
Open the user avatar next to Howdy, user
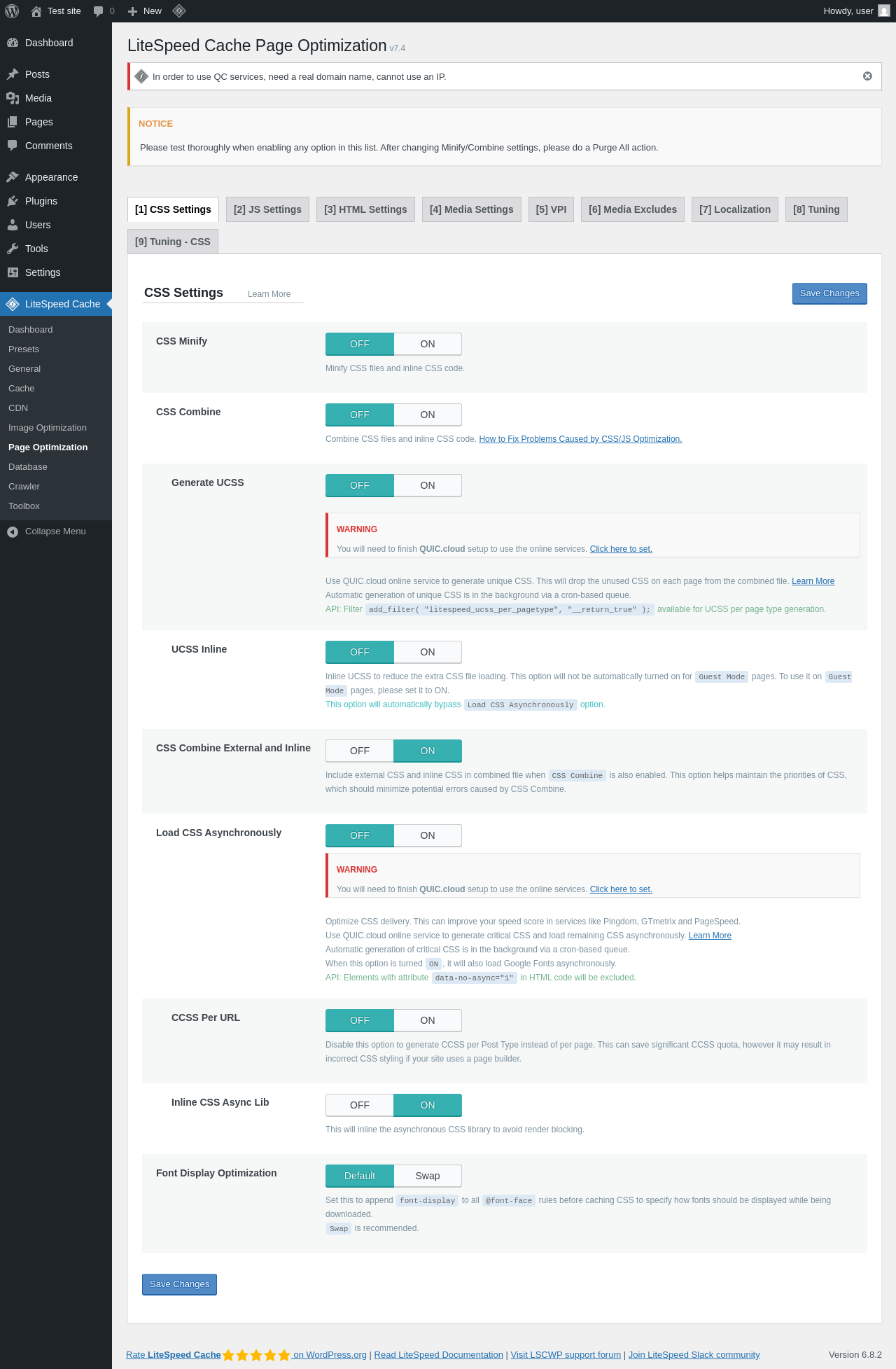(884, 11)
